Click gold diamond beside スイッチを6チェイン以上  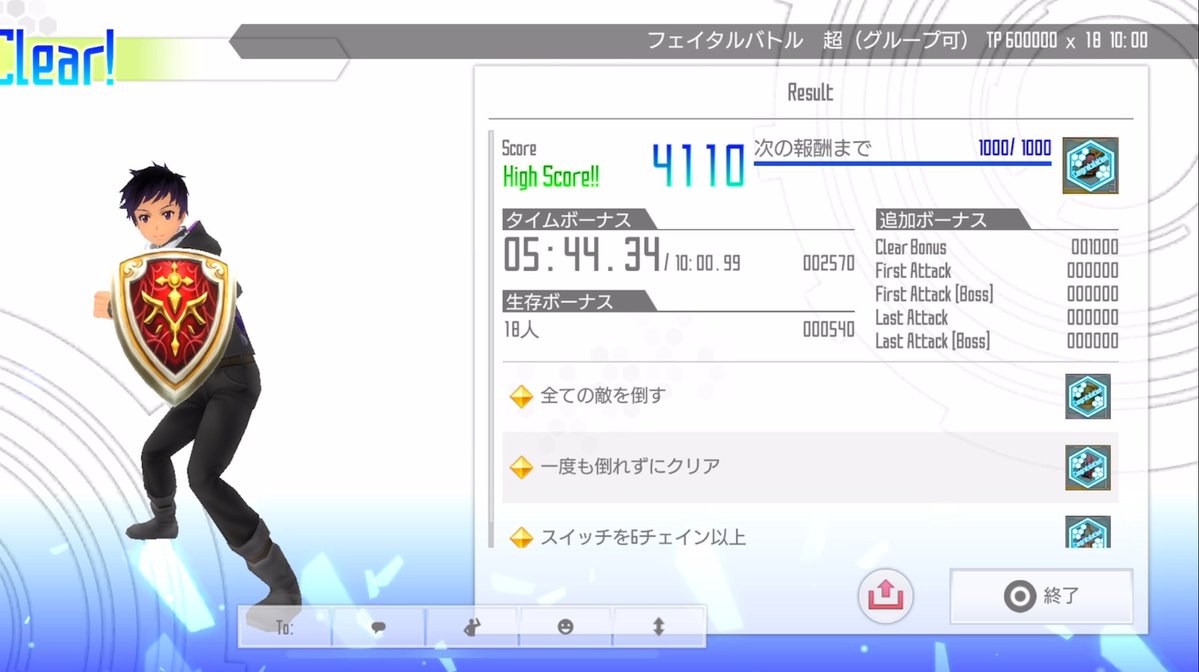[522, 537]
